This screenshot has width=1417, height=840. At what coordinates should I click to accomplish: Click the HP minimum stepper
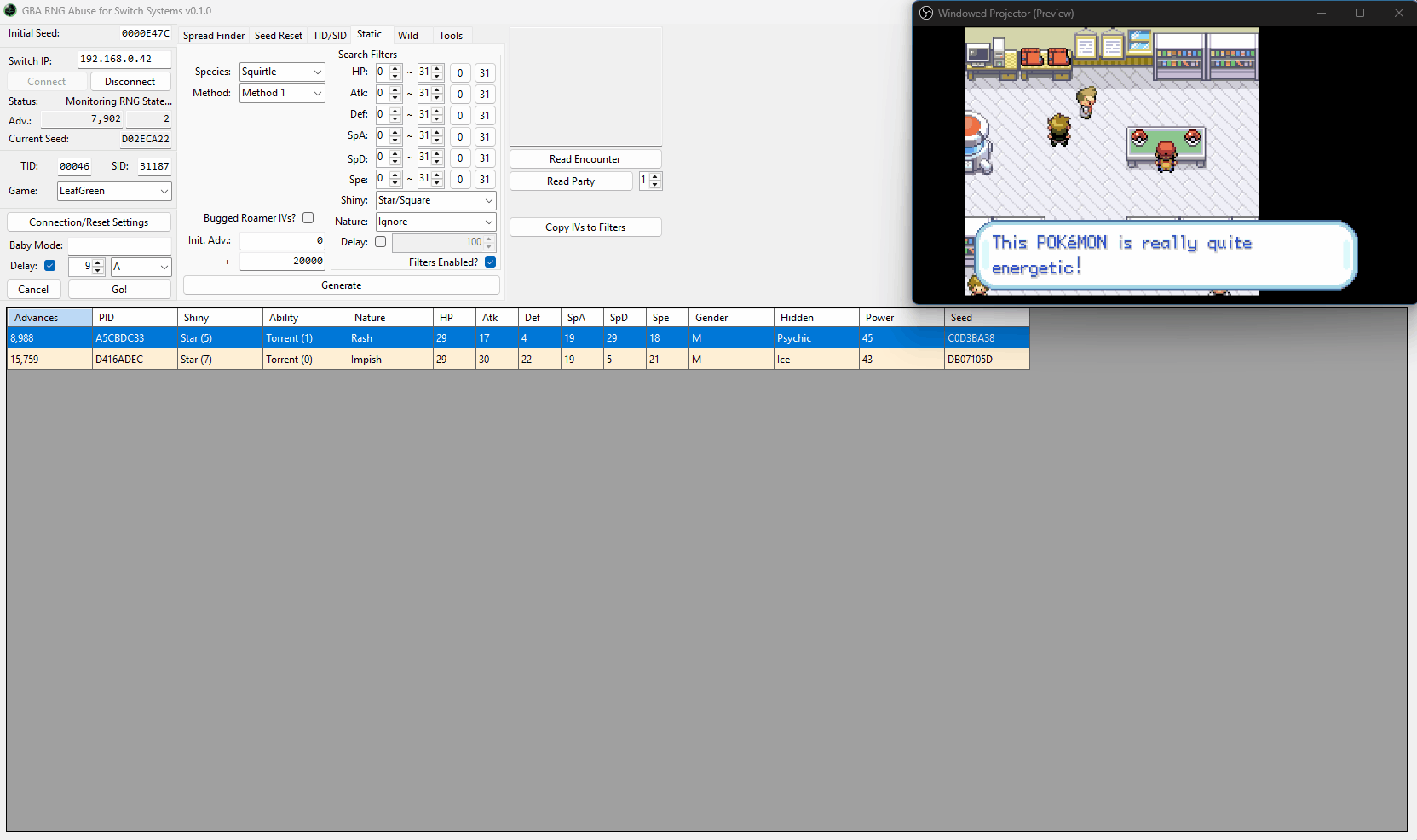pyautogui.click(x=389, y=72)
